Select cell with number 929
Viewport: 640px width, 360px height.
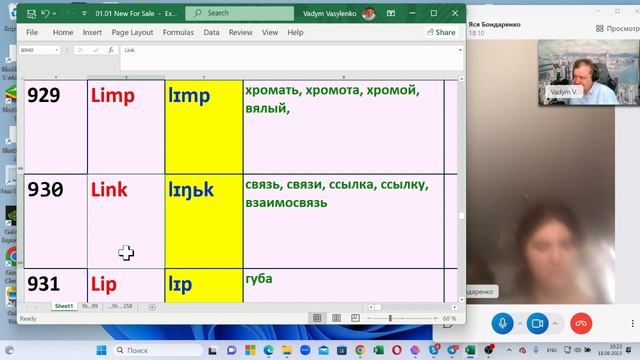tap(56, 127)
